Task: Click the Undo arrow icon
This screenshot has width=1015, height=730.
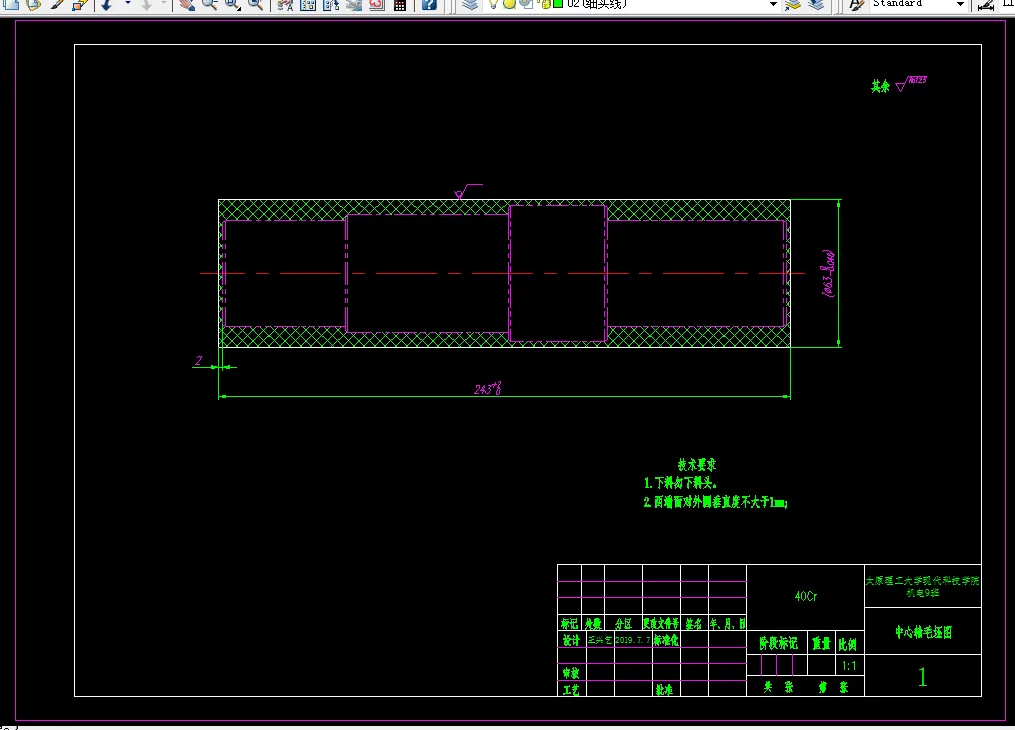Action: point(107,5)
